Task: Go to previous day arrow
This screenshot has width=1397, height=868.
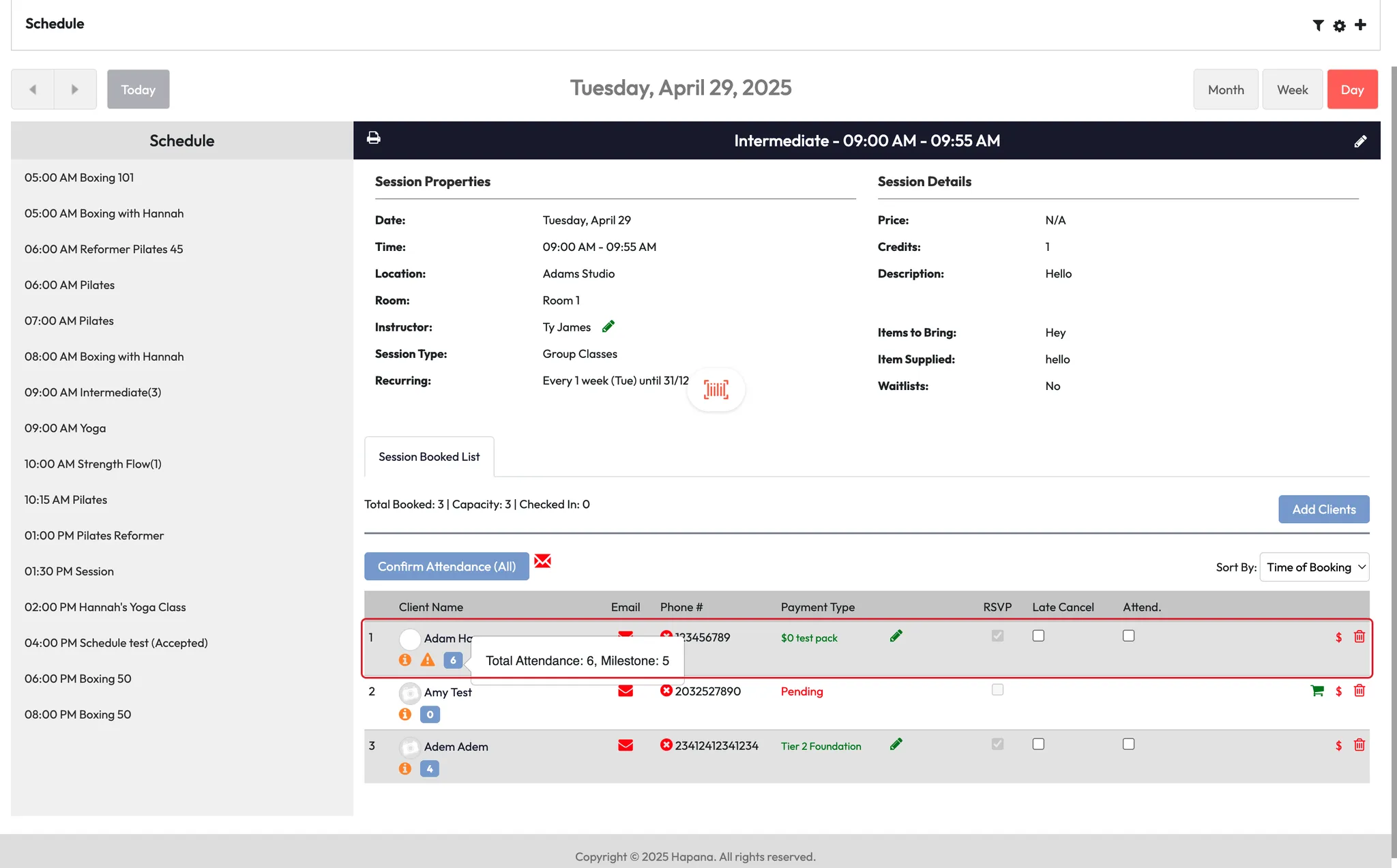Action: pos(32,89)
